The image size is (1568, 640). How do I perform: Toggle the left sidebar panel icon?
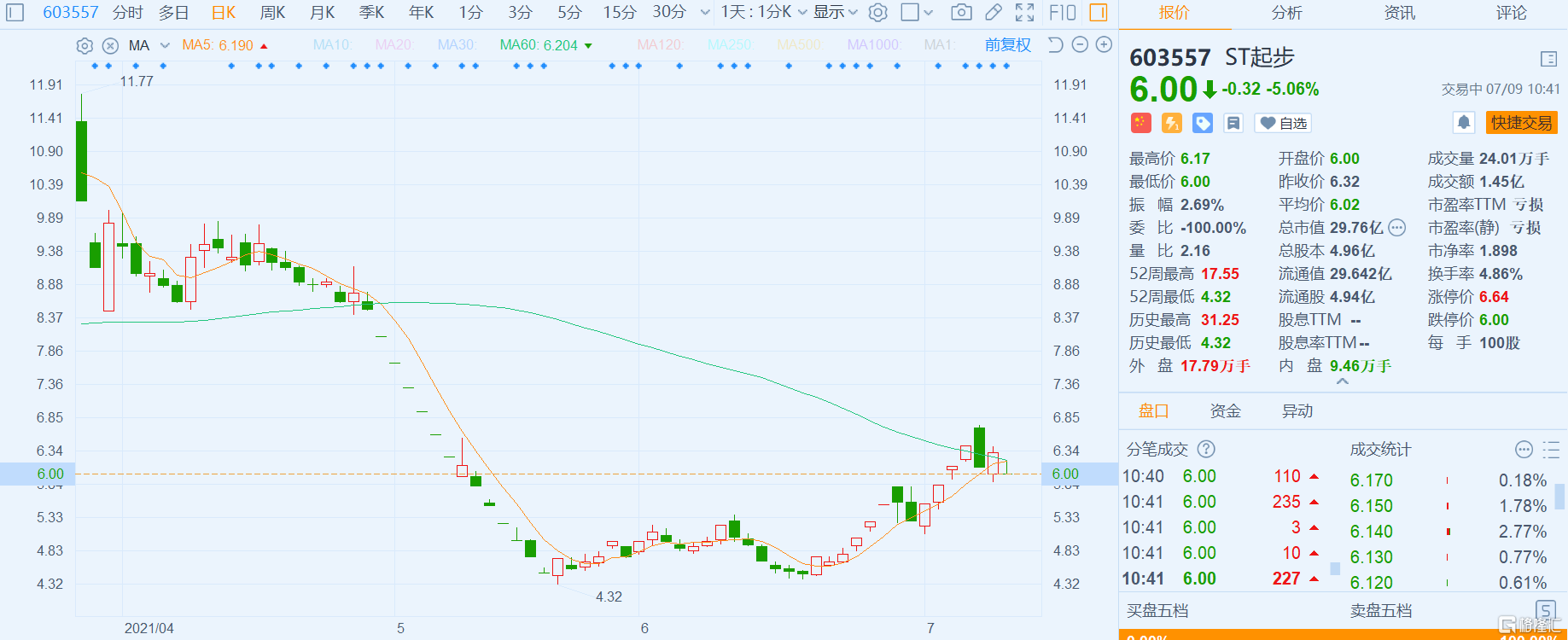(x=15, y=12)
